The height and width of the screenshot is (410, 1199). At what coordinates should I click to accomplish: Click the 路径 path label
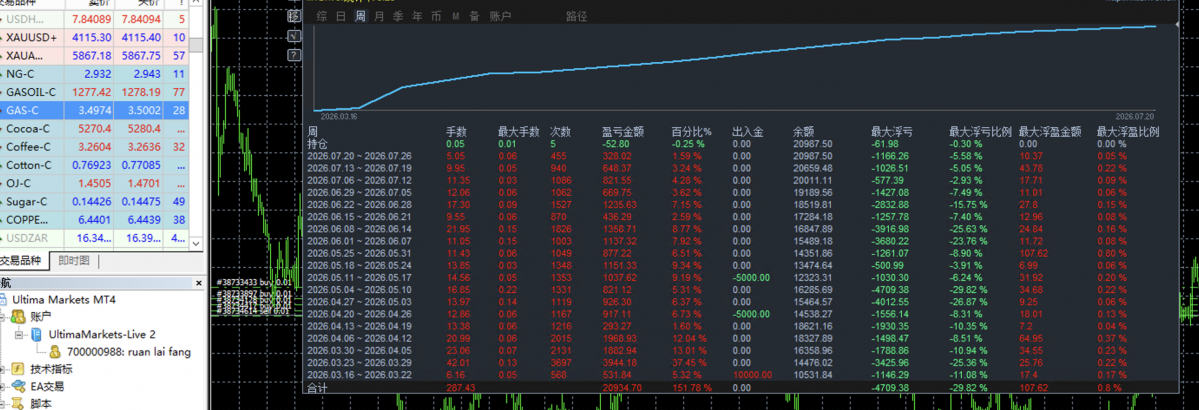[x=577, y=16]
